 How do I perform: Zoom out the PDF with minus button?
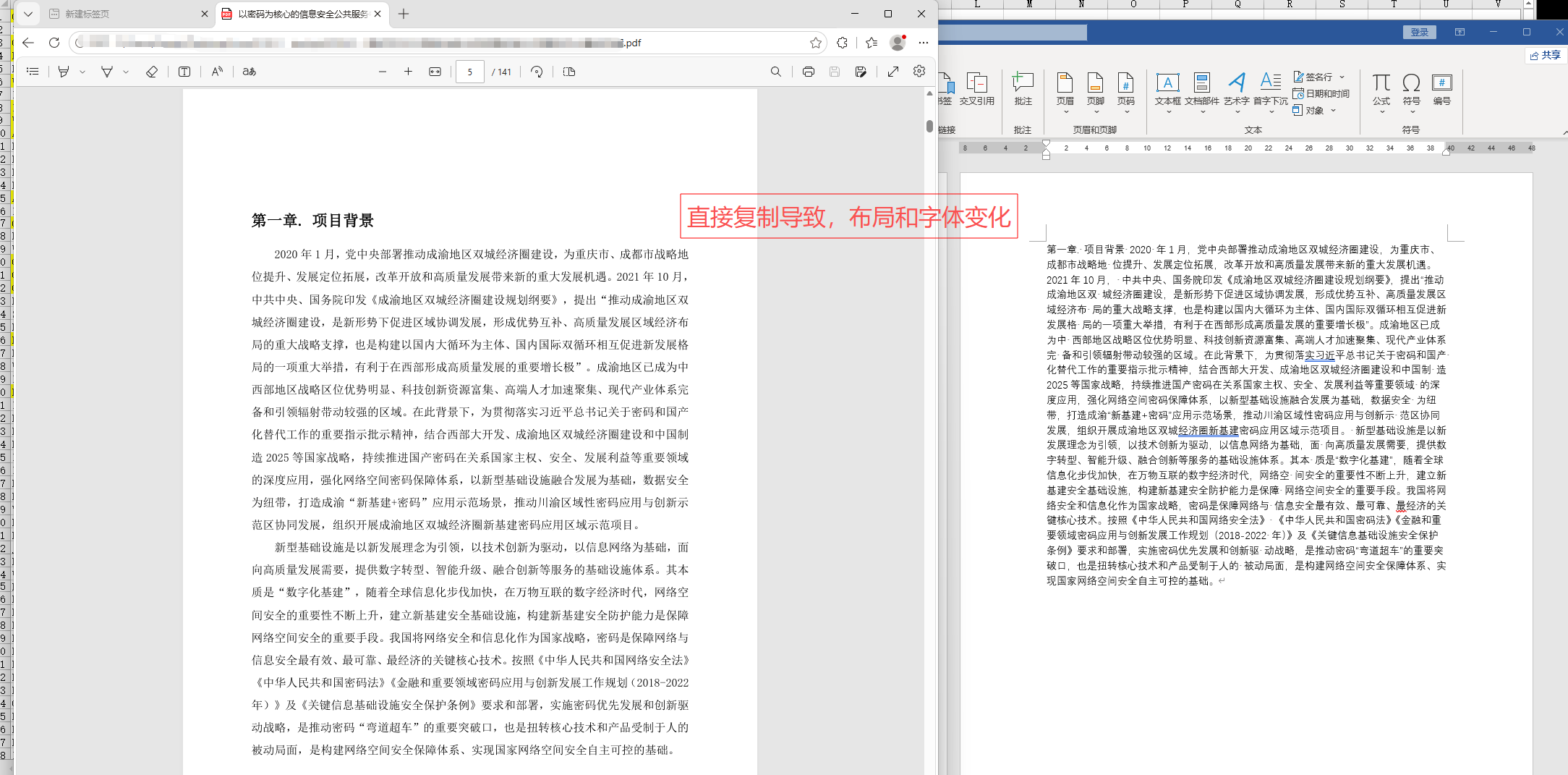(383, 72)
